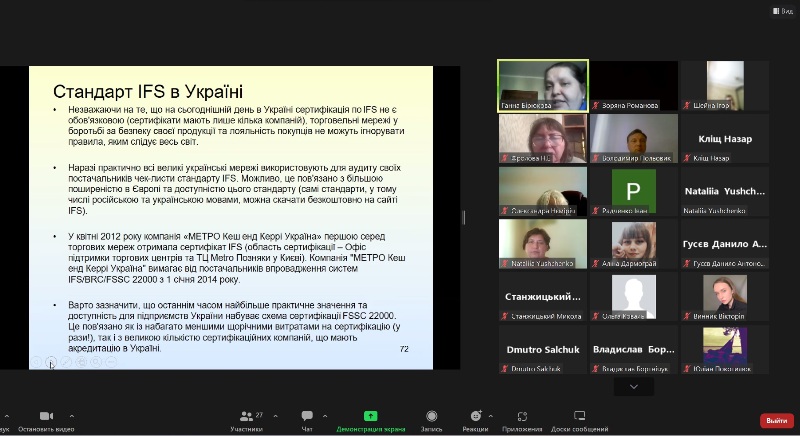Go to previous slide in presentation controls
Screen dimensions: 800x436
point(36,362)
